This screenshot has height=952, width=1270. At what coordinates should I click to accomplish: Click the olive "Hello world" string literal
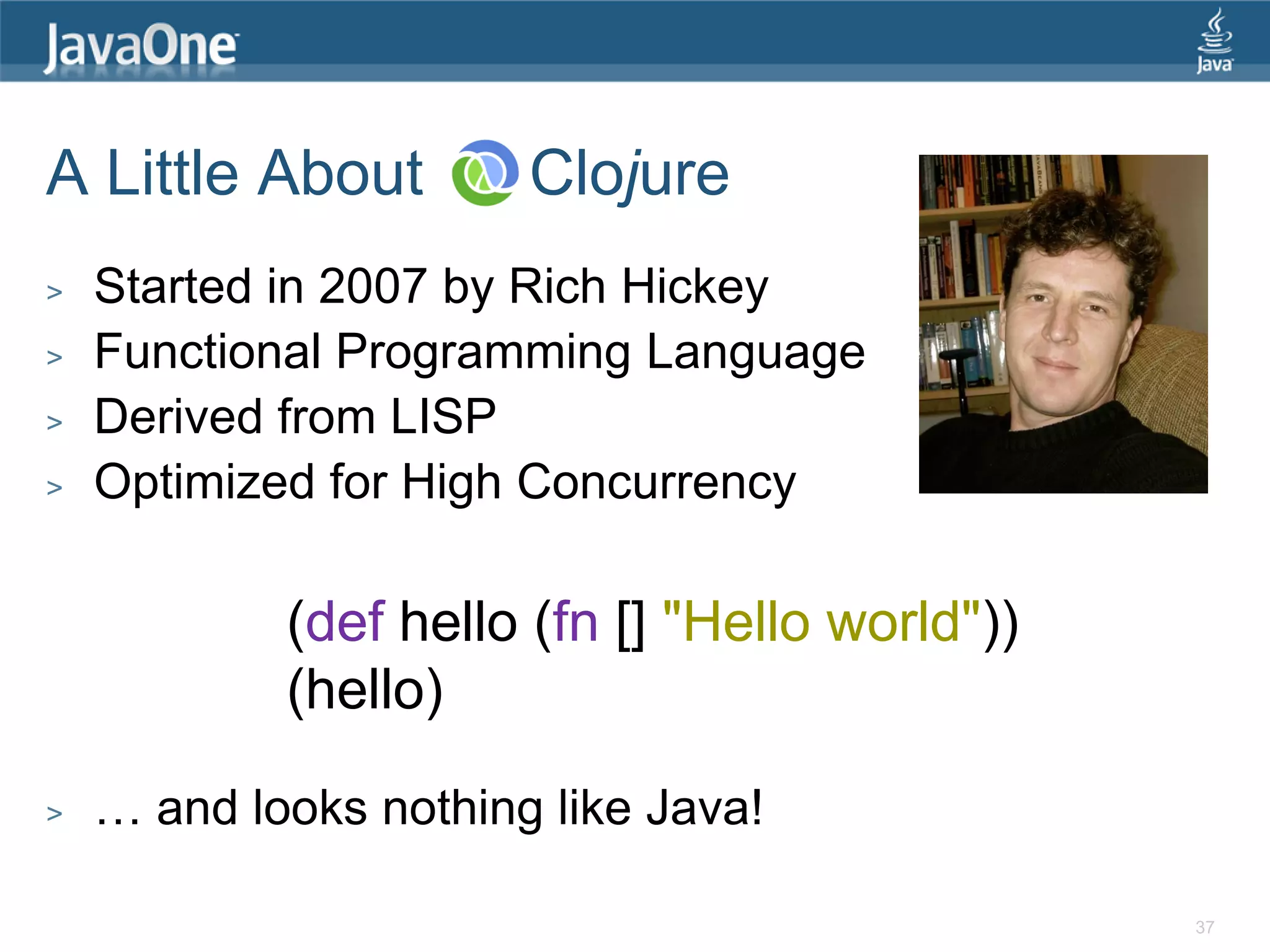[821, 622]
